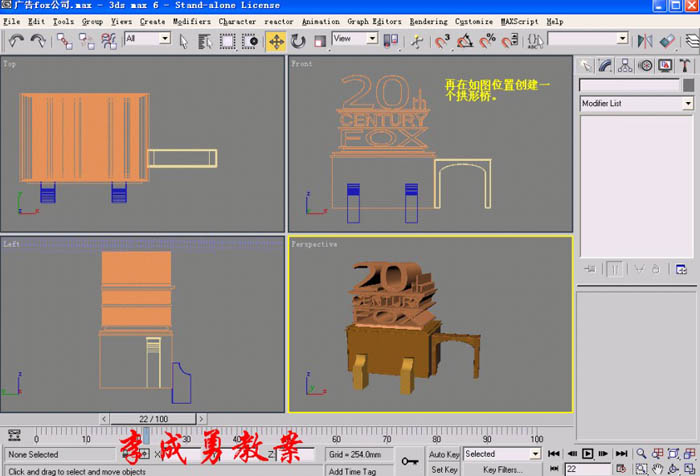Click the Align tool icon
This screenshot has width=700, height=476.
(667, 41)
